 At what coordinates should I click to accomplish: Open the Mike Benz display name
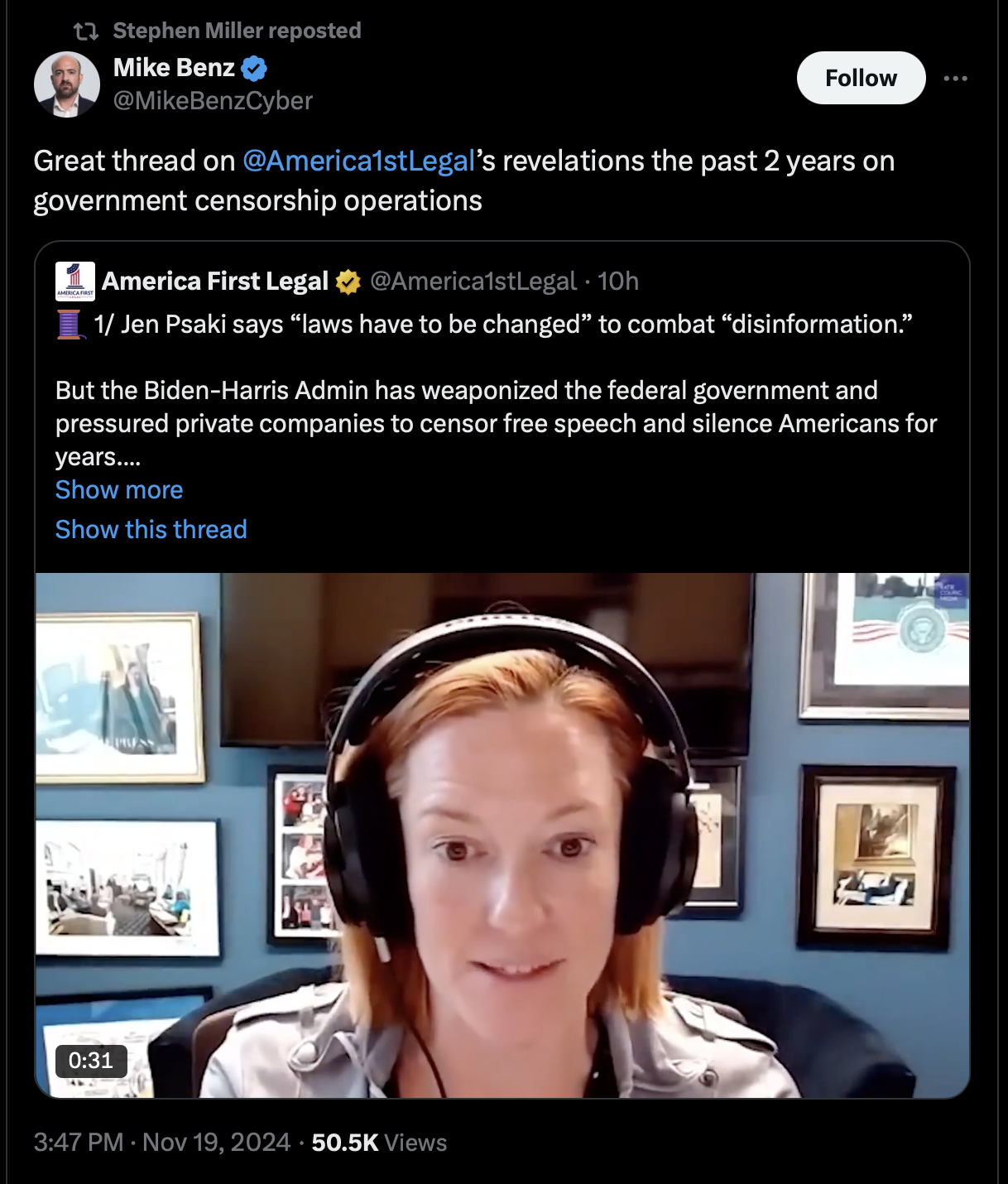(174, 68)
